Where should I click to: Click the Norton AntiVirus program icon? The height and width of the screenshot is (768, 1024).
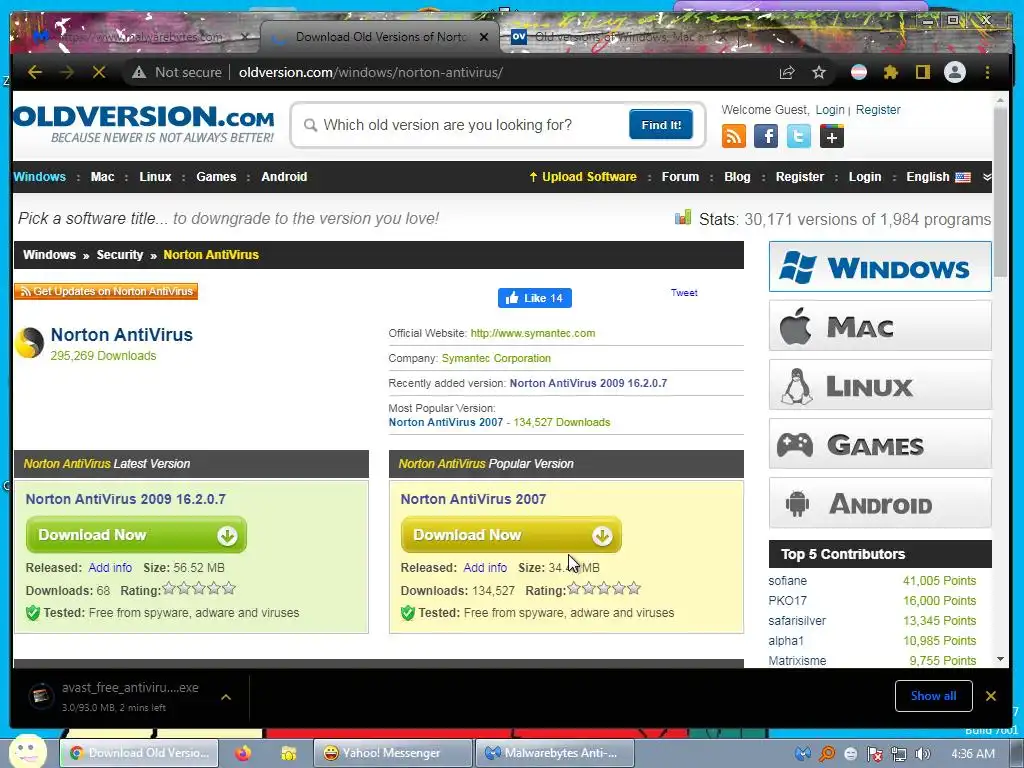29,343
